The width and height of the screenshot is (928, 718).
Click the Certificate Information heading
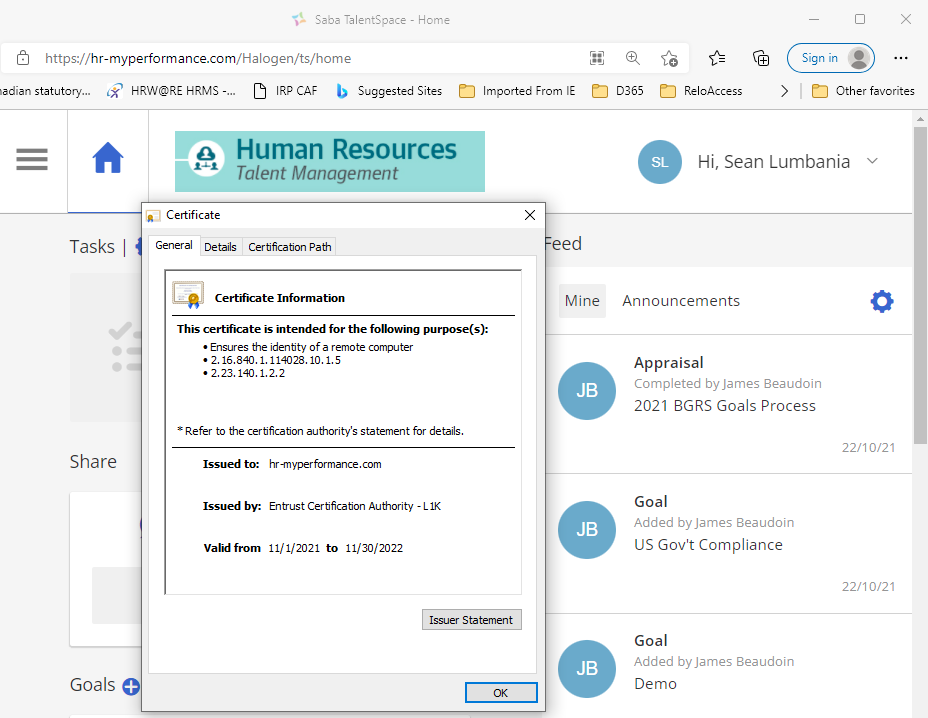coord(279,298)
